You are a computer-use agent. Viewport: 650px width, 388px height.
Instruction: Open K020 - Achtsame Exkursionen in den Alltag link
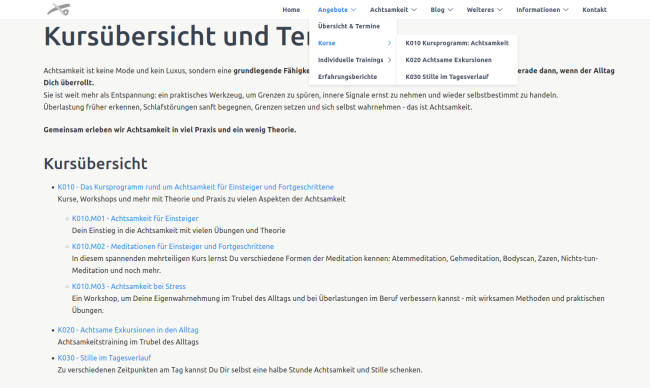click(x=128, y=330)
